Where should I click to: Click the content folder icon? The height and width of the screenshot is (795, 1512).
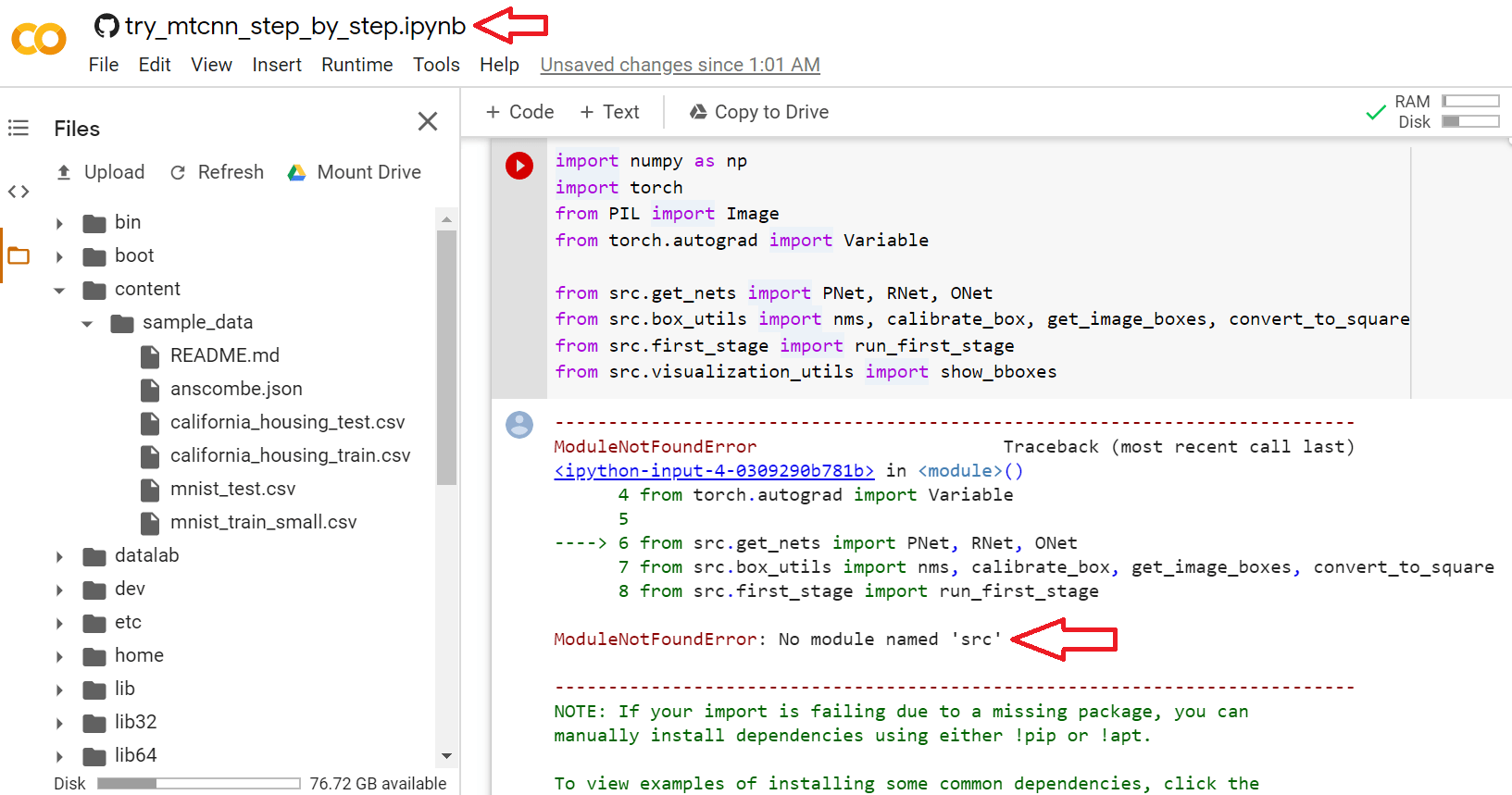point(94,290)
